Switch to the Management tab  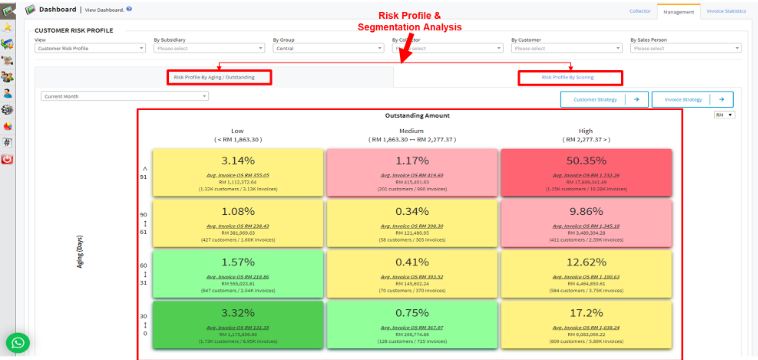point(679,11)
